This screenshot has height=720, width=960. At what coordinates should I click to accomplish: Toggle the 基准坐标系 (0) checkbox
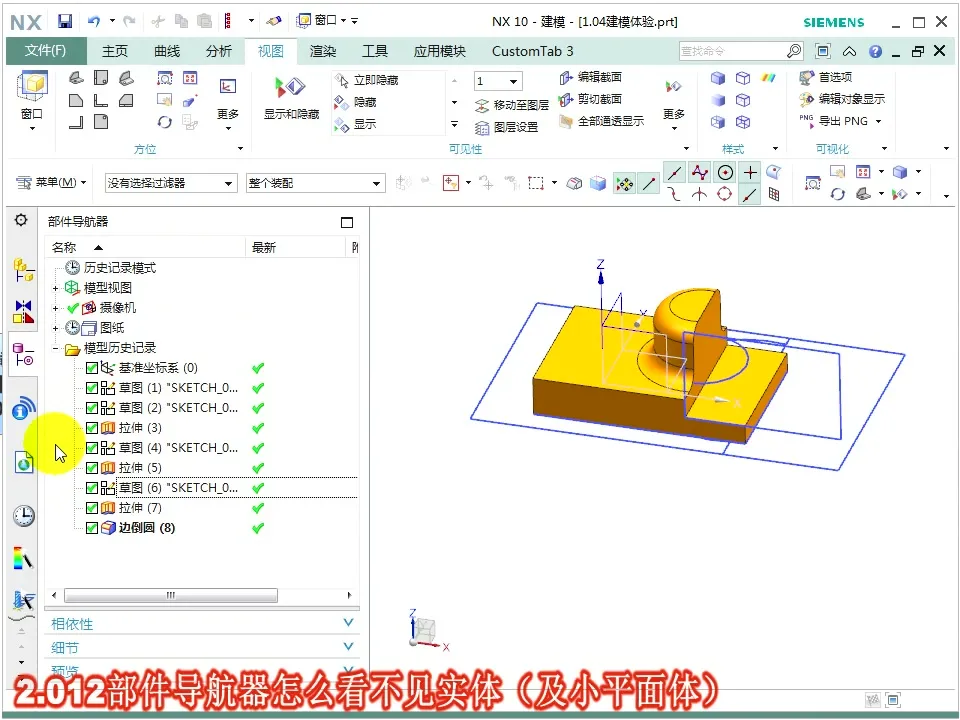pyautogui.click(x=92, y=368)
